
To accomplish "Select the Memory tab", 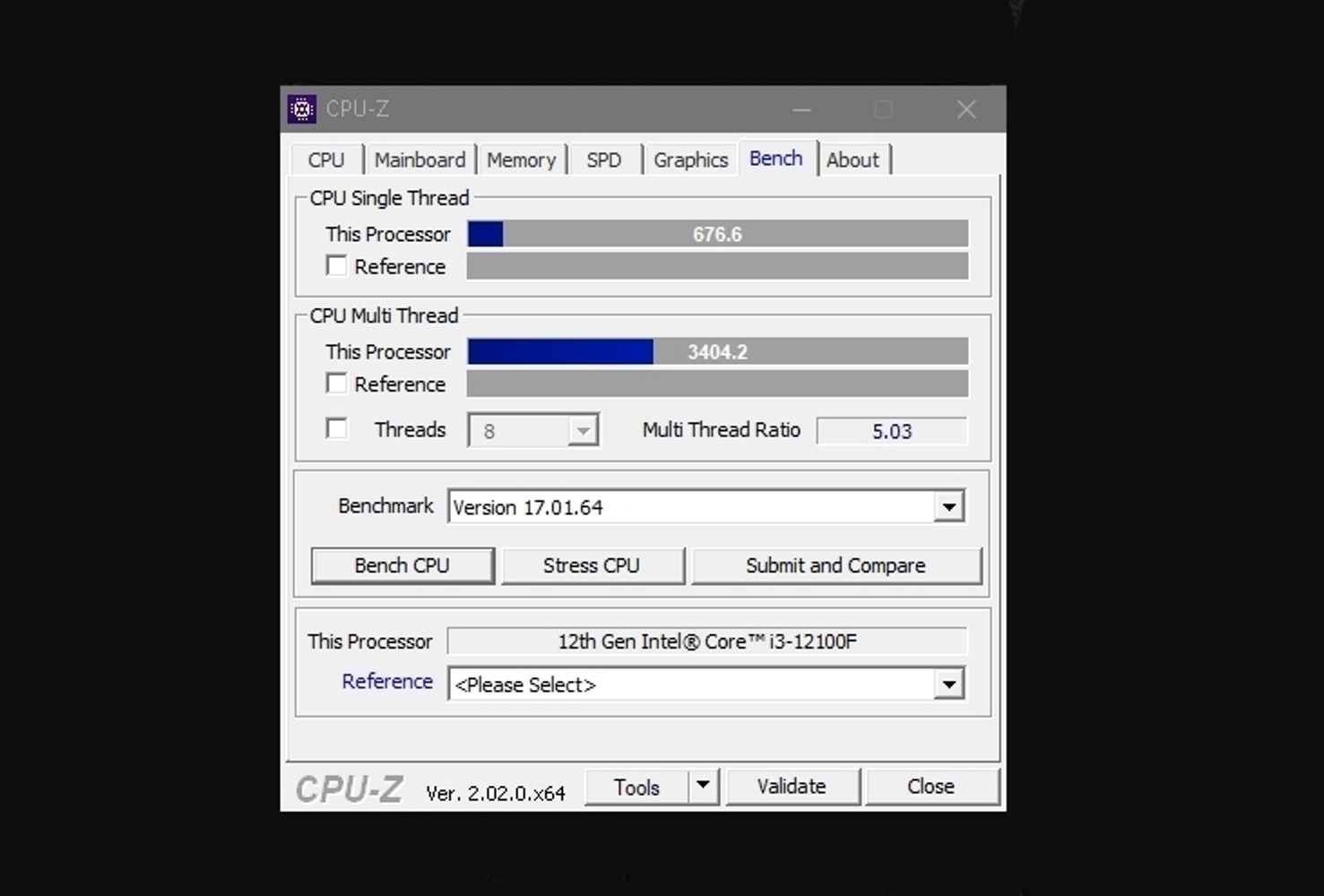I will (522, 160).
